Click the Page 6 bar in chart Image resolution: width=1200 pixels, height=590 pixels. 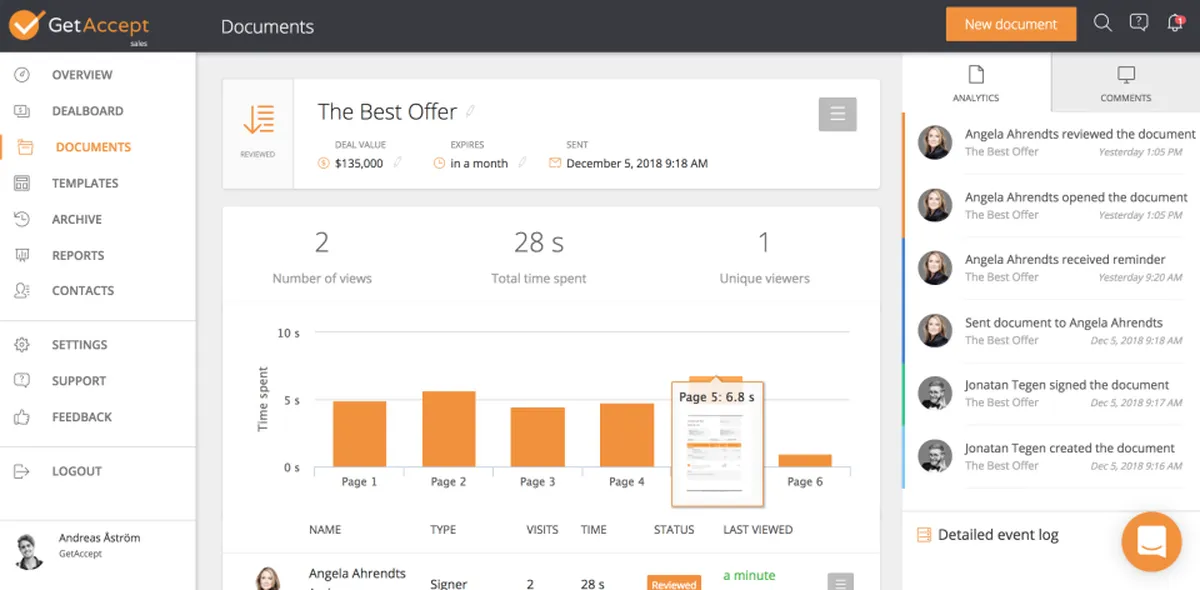805,461
